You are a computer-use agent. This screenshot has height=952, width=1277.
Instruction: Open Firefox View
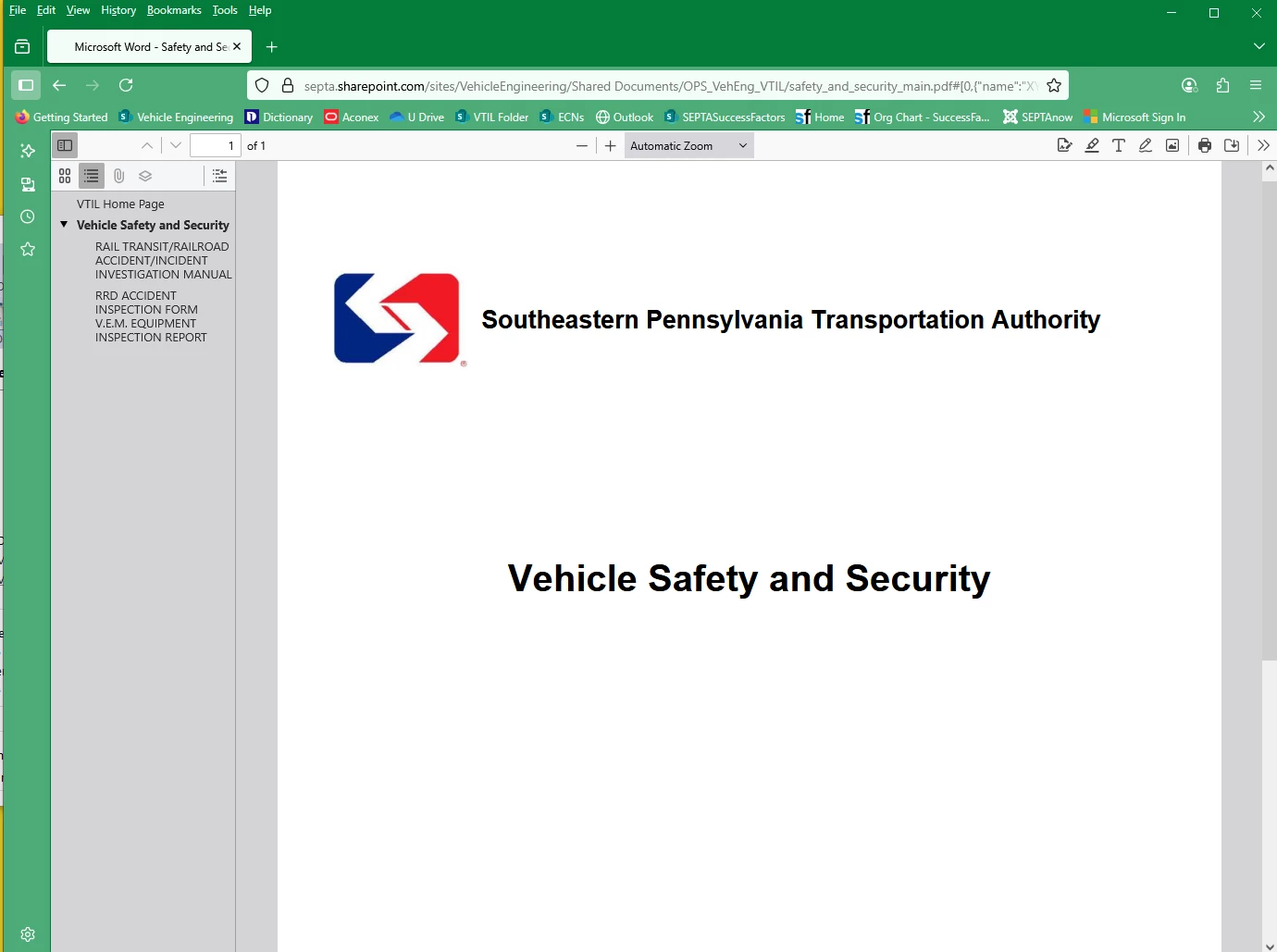(22, 47)
